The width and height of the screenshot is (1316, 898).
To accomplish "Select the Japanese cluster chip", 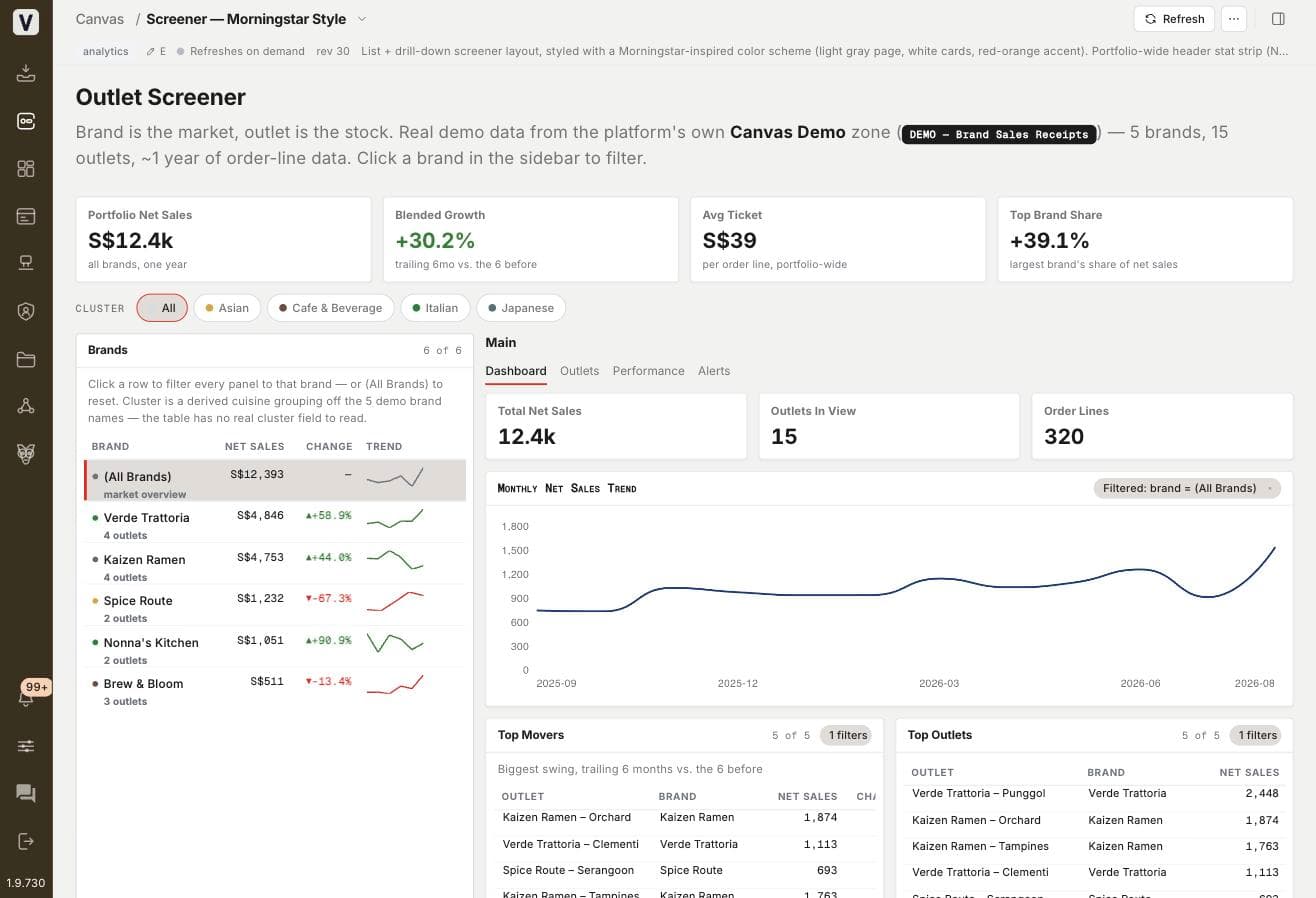I will [521, 308].
